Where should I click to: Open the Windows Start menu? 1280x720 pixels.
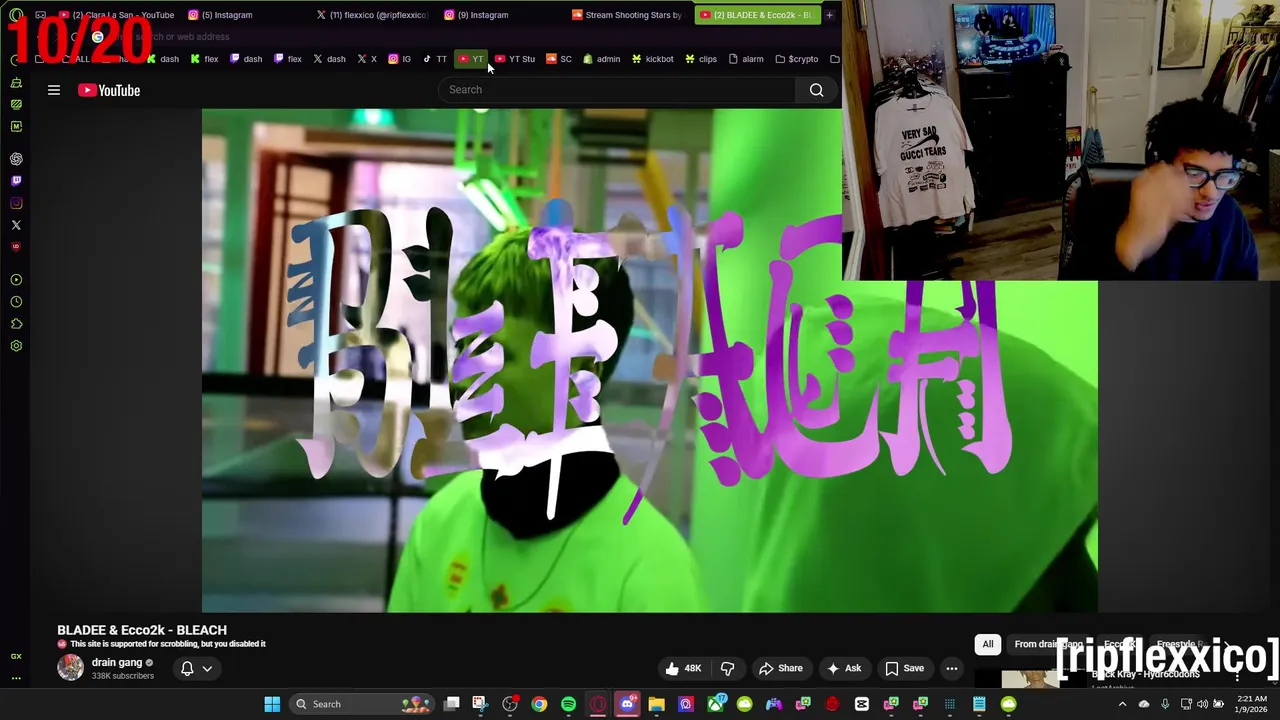[x=272, y=704]
